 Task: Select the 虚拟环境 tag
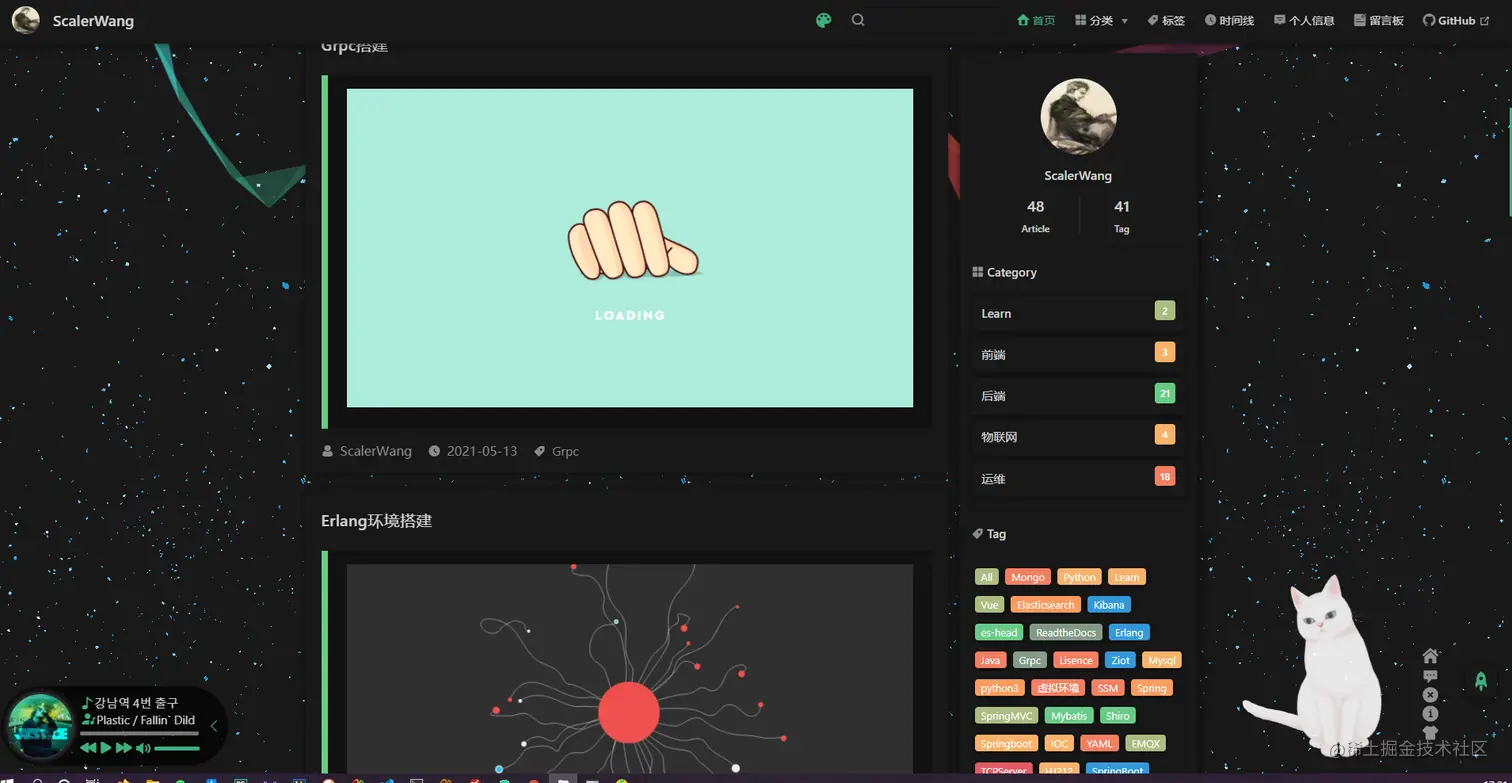(1058, 688)
